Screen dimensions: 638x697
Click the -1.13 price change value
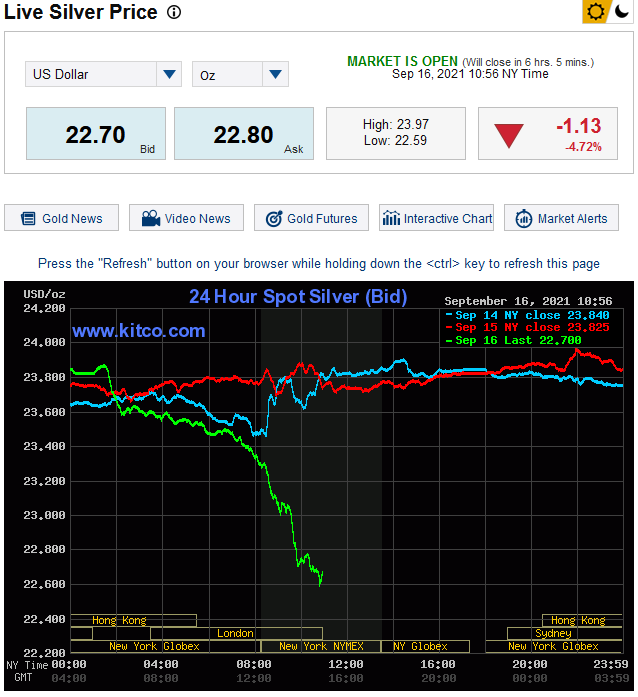coord(579,126)
